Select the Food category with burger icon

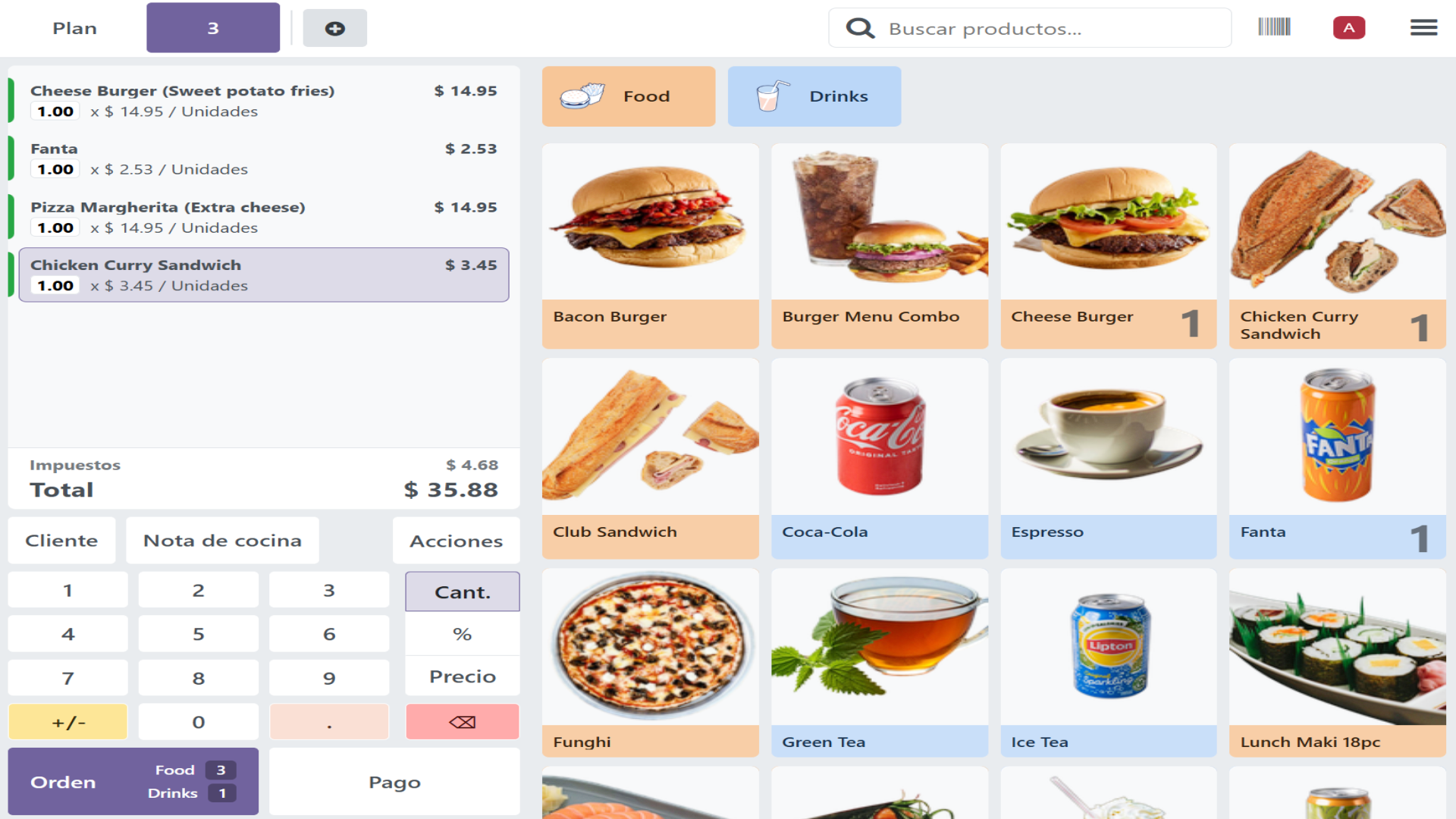click(x=628, y=96)
